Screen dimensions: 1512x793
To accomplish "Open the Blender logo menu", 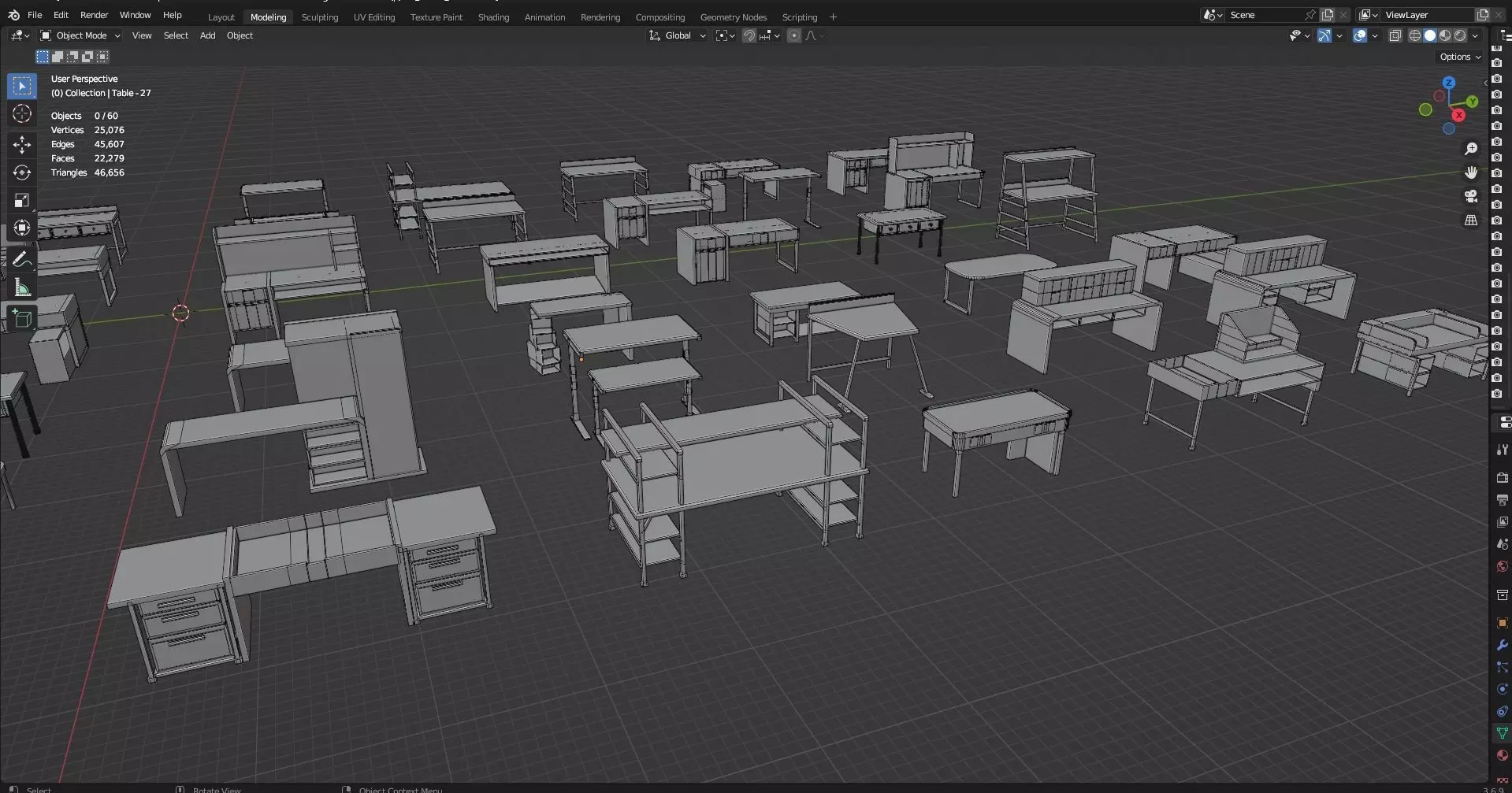I will [13, 15].
